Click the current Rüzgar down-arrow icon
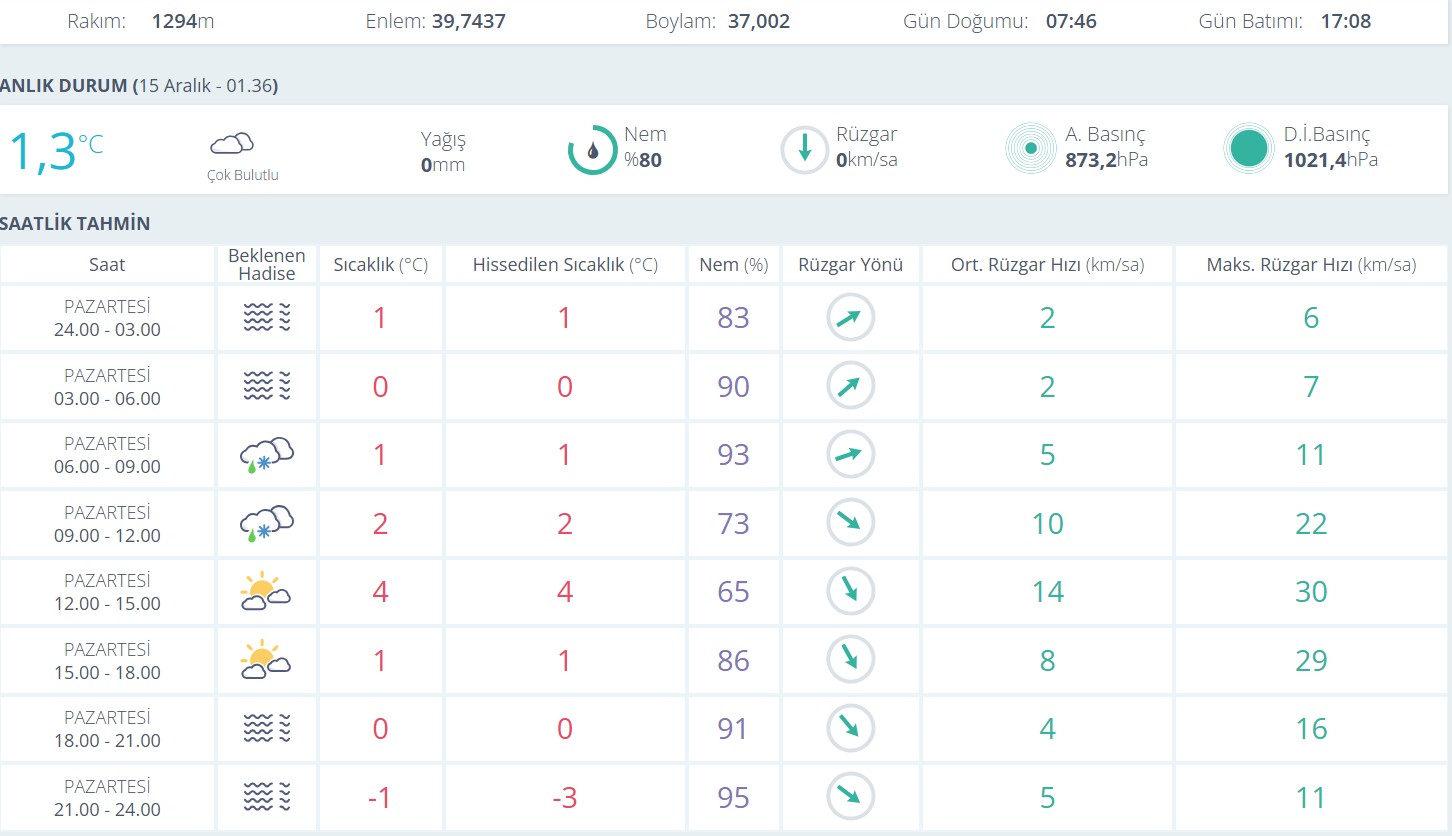Viewport: 1452px width, 836px height. tap(805, 150)
